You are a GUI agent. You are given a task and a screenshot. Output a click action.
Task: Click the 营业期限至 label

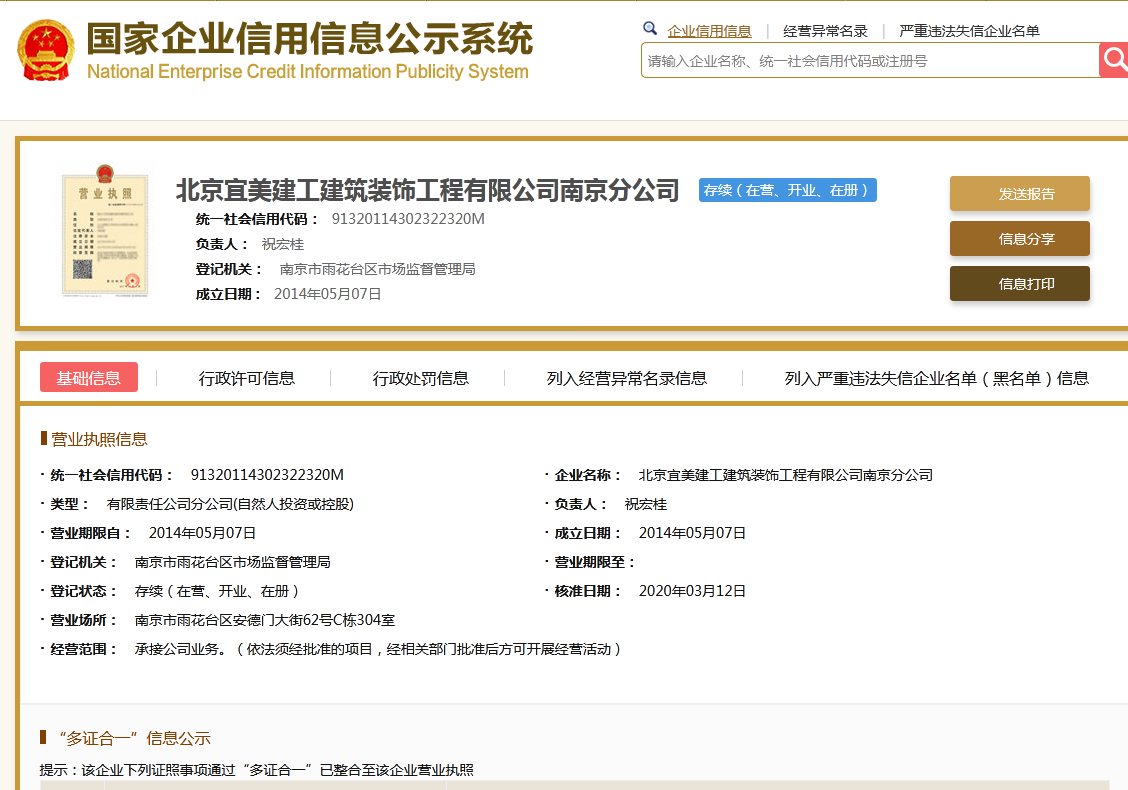point(594,562)
